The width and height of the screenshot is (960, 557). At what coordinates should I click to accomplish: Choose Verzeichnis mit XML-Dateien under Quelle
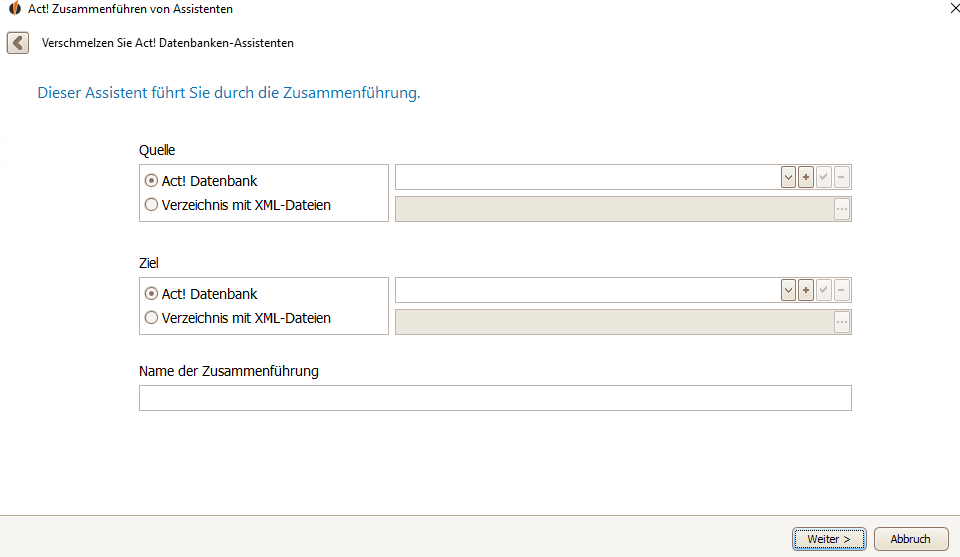(x=152, y=205)
